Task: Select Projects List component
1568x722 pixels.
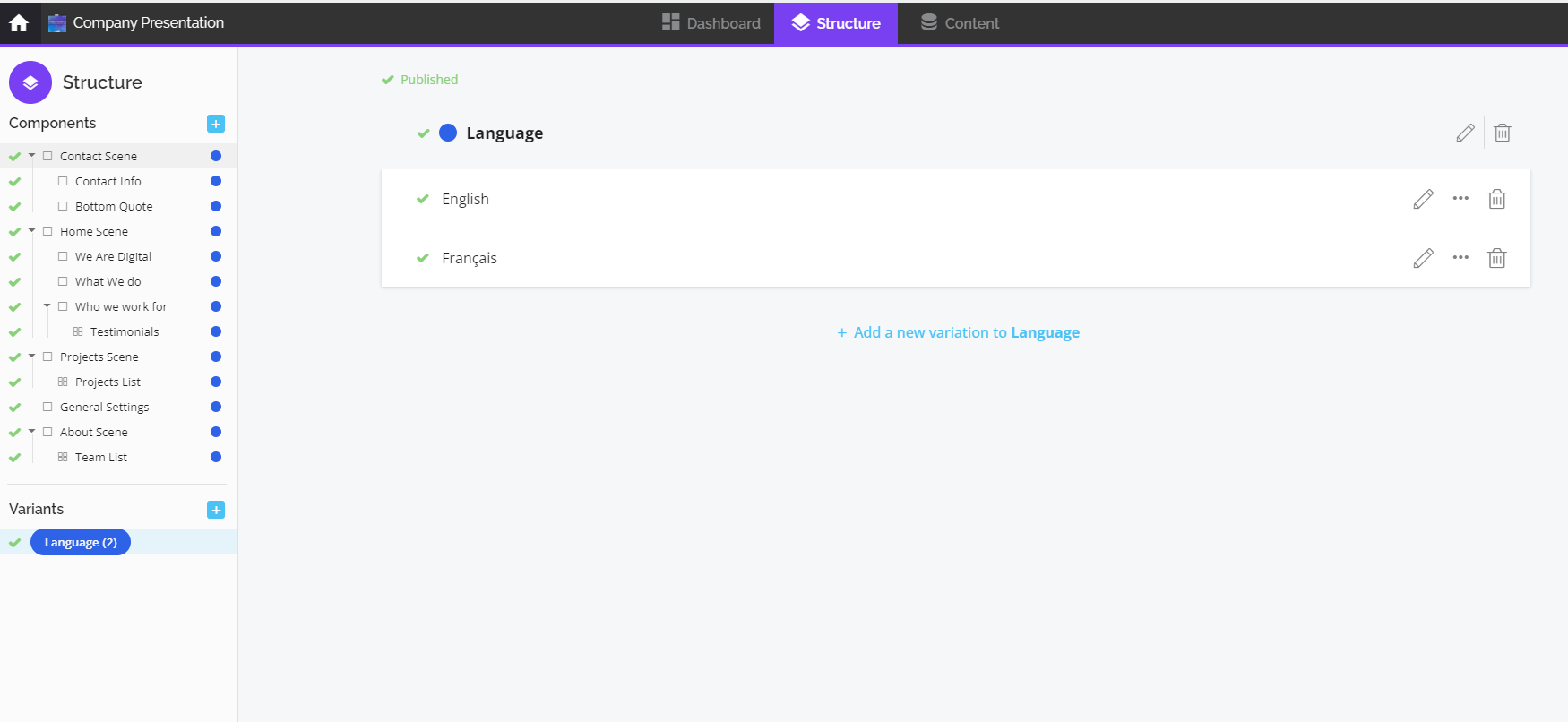Action: coord(108,382)
